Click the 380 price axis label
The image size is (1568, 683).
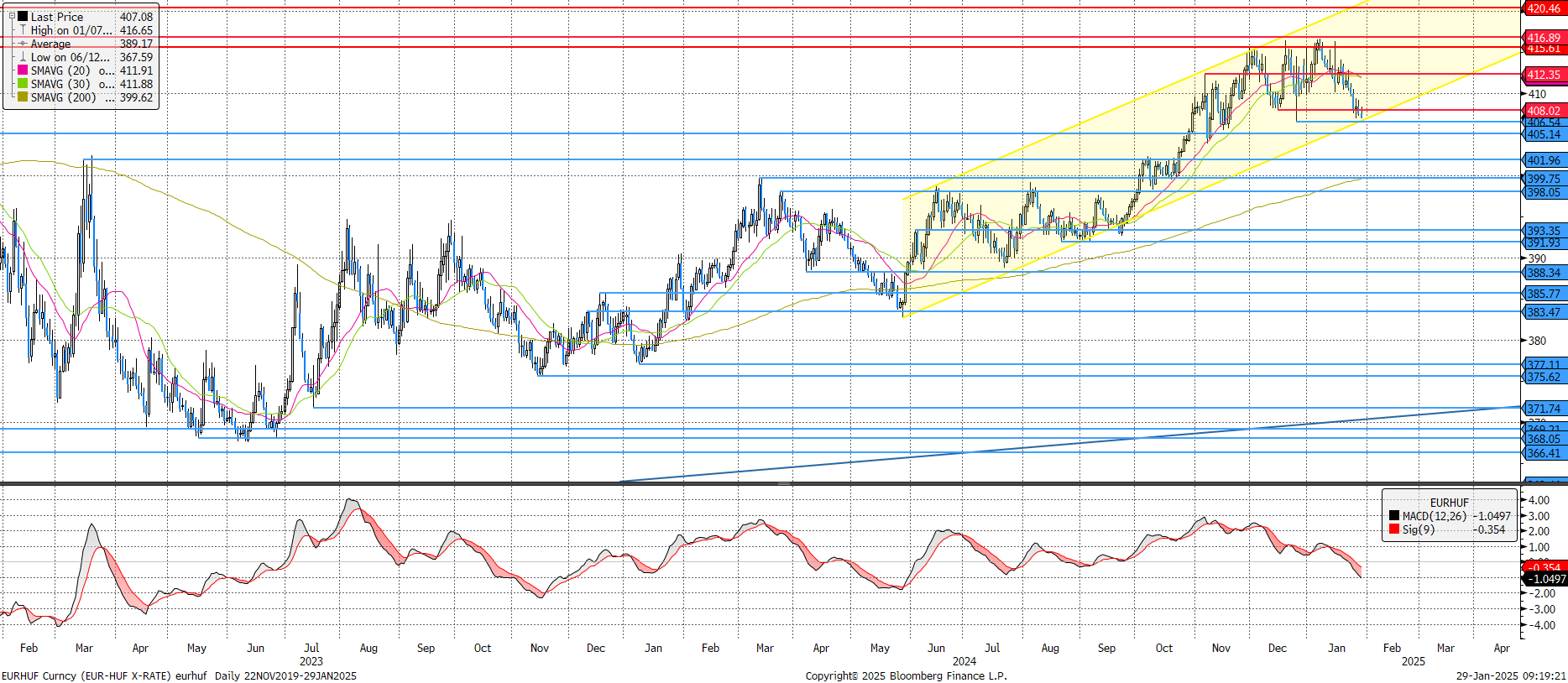pyautogui.click(x=1537, y=341)
